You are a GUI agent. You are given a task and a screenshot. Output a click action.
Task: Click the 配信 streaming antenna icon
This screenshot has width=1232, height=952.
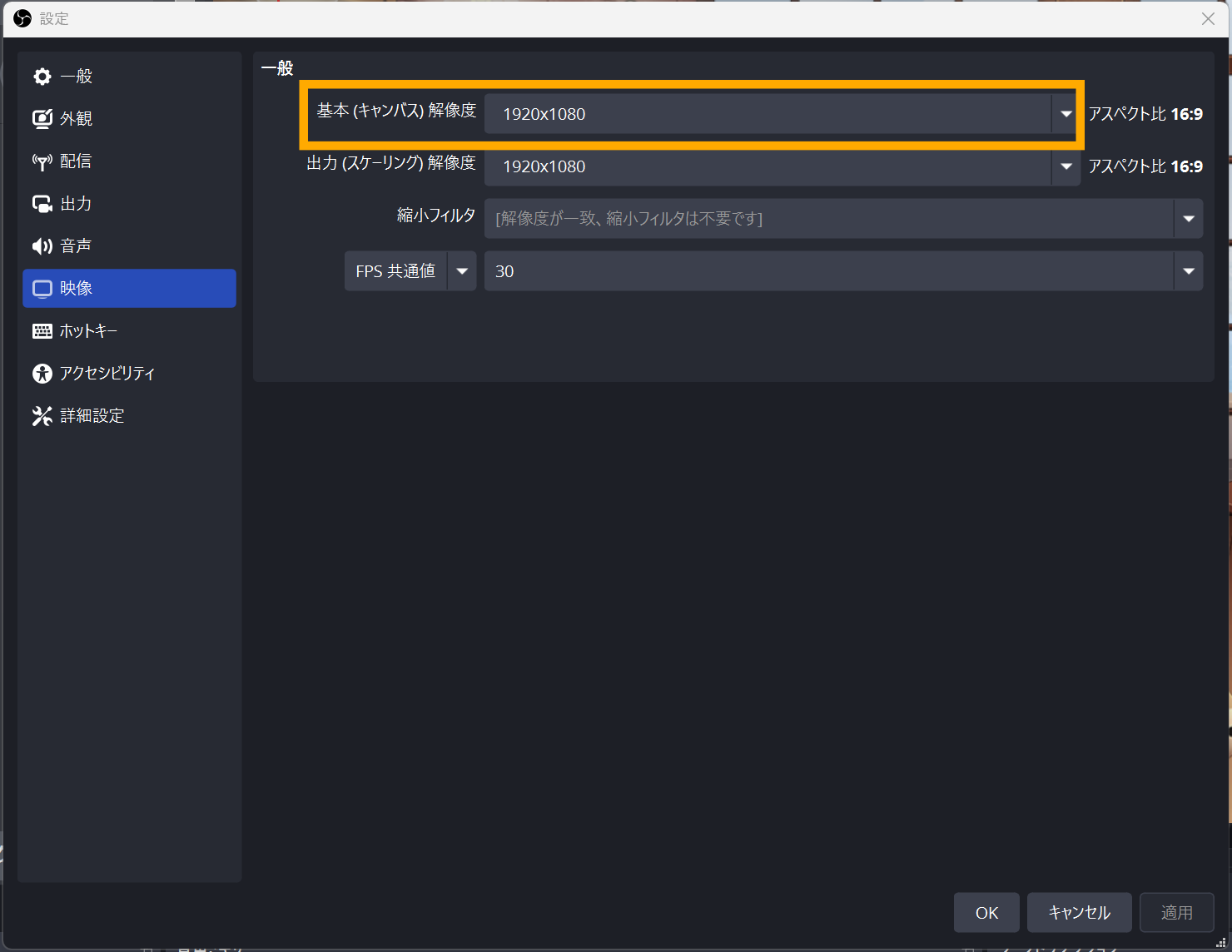[x=42, y=161]
